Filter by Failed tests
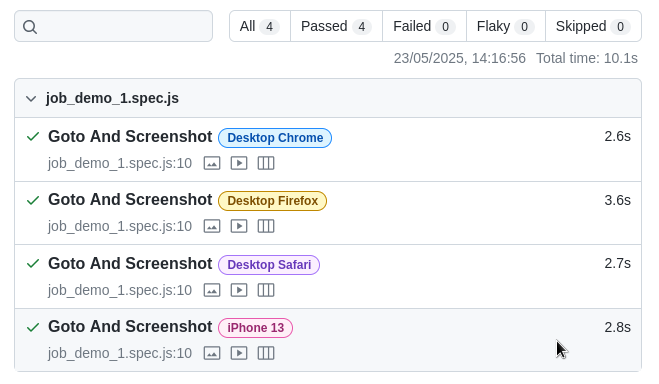Viewport: 659px width, 384px height. (x=424, y=26)
